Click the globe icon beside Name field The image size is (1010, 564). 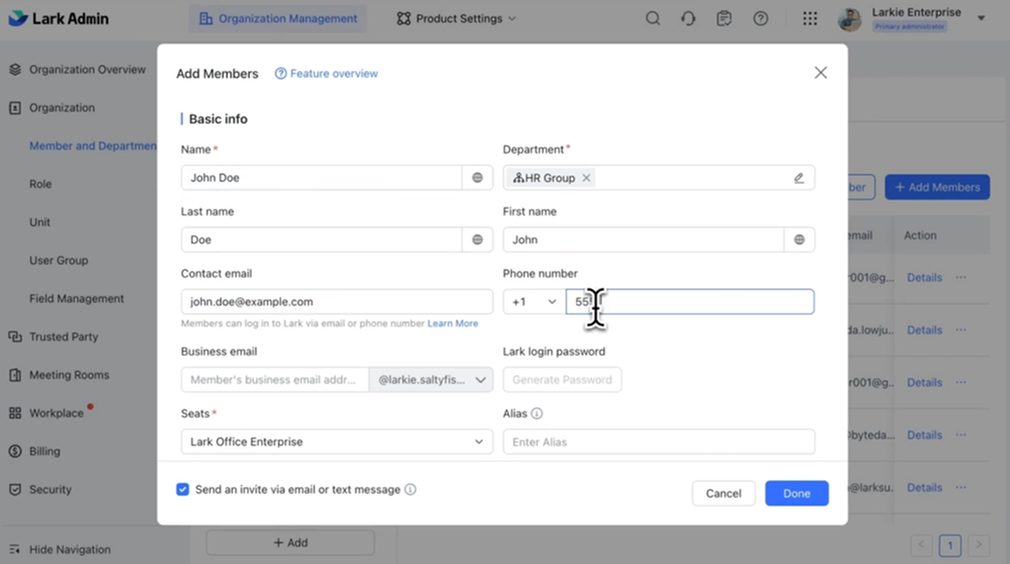click(x=477, y=178)
